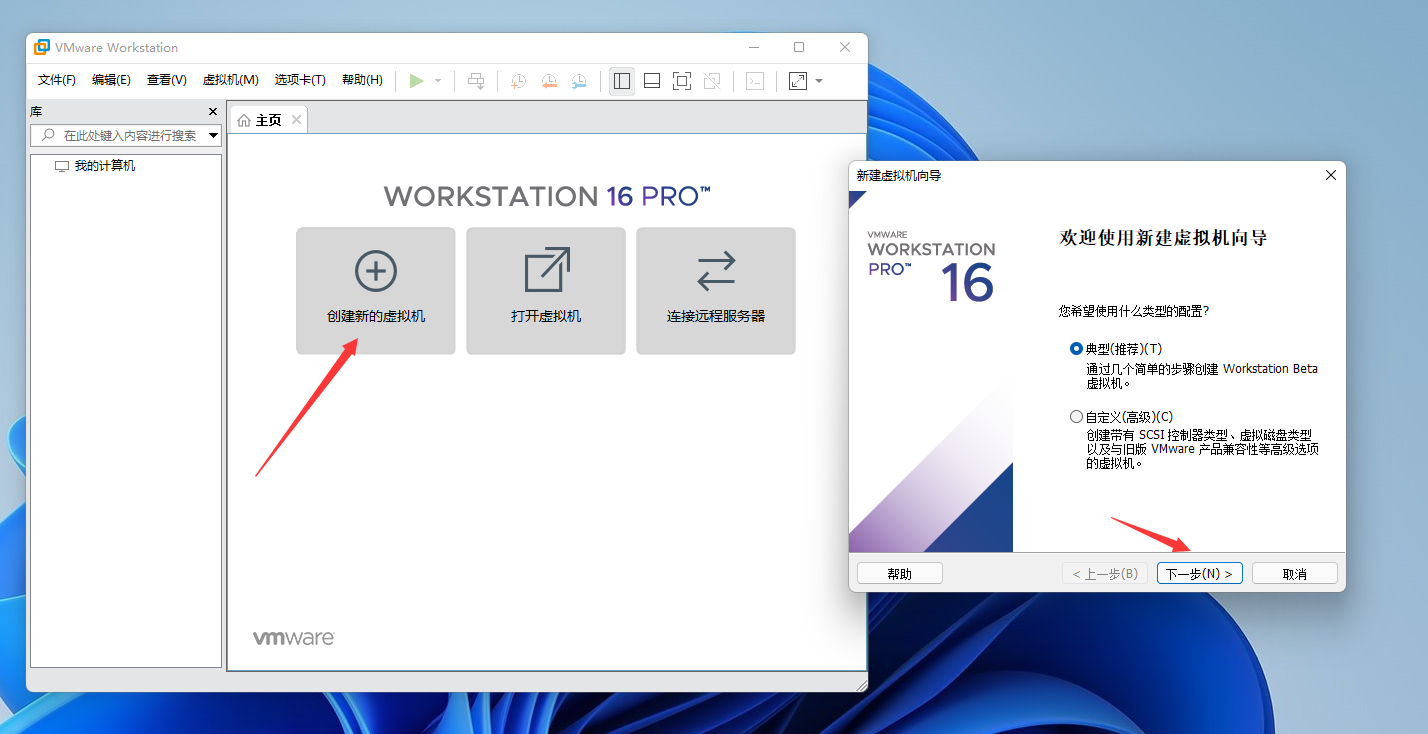Click the 打开虚拟机 tile
The width and height of the screenshot is (1428, 734).
(546, 290)
